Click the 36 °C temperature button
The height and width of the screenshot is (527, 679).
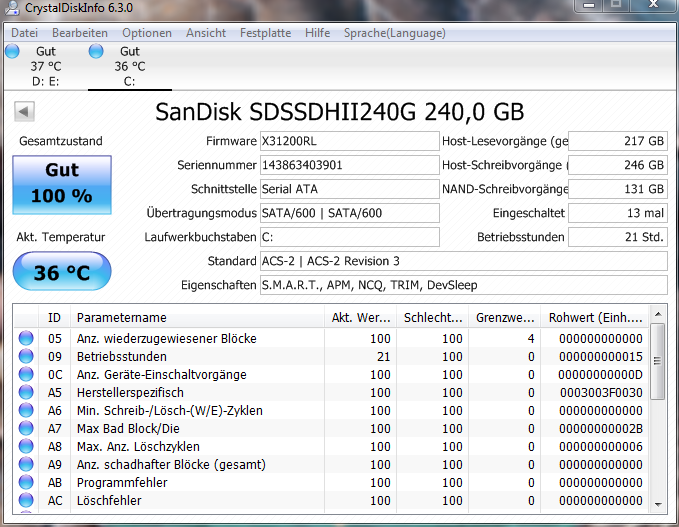62,272
